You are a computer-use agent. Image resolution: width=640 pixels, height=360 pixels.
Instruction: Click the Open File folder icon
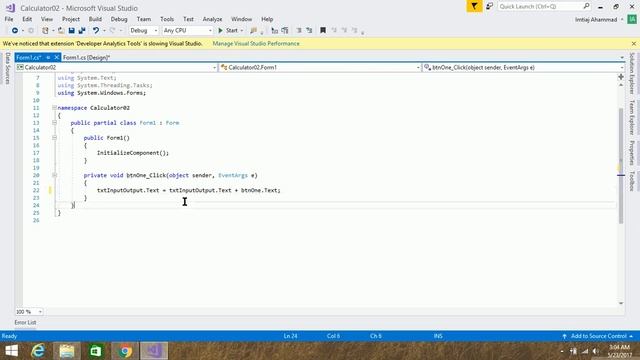(x=61, y=31)
